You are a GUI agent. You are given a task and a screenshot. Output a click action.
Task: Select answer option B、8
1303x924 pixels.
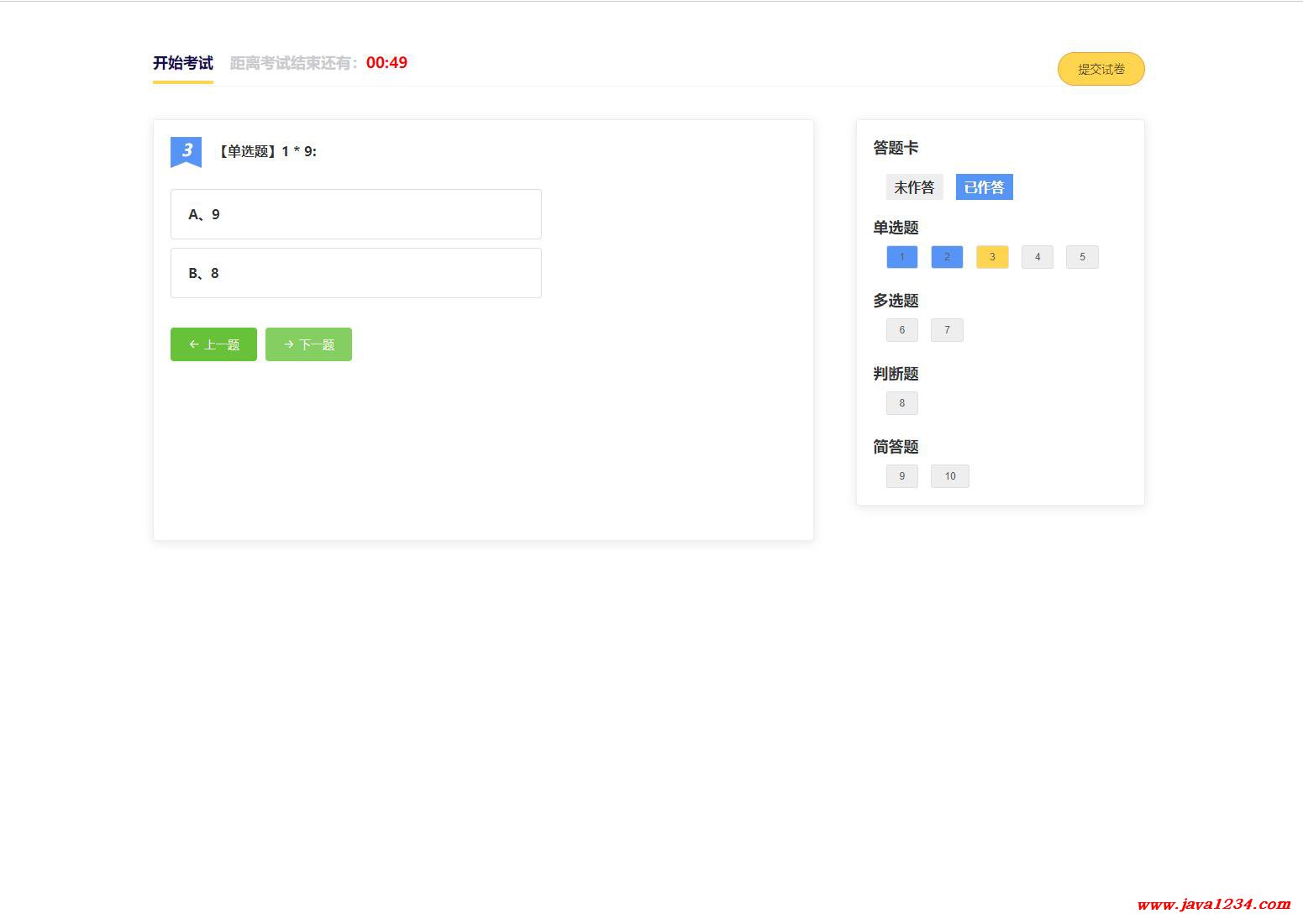[355, 273]
